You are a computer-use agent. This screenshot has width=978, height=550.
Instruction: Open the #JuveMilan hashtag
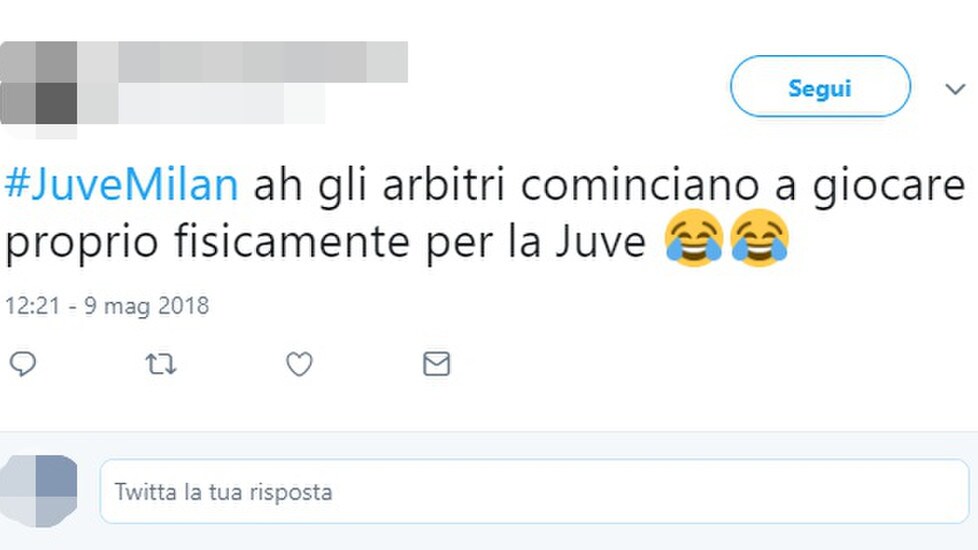point(122,185)
